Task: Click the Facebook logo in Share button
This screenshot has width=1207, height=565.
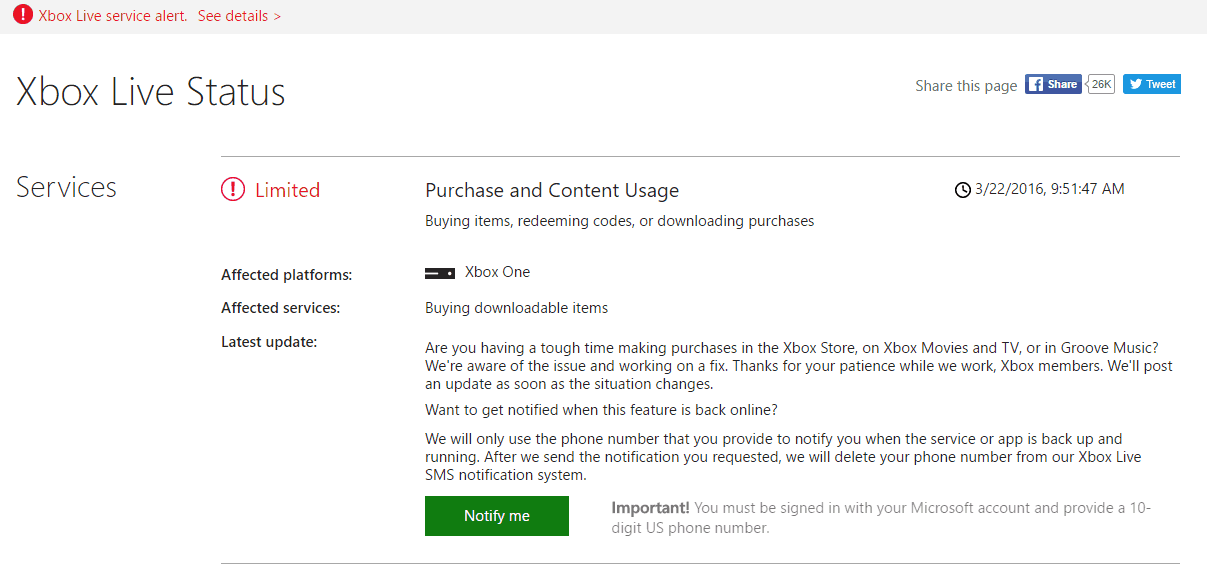Action: (1036, 84)
